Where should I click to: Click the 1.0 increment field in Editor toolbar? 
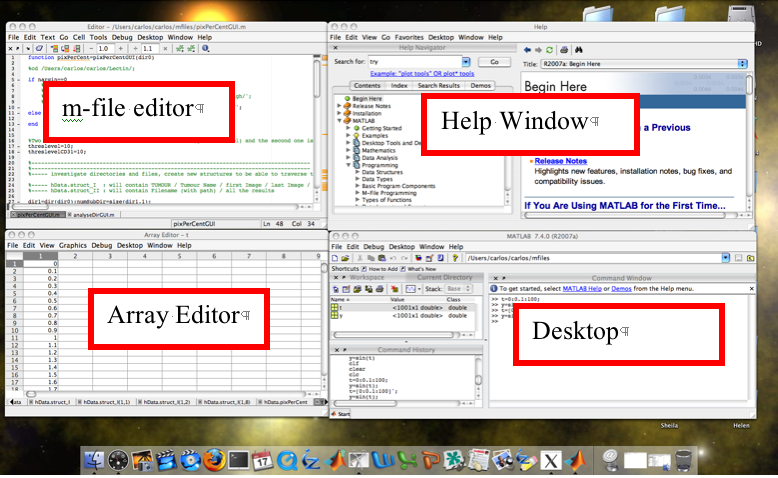point(103,49)
